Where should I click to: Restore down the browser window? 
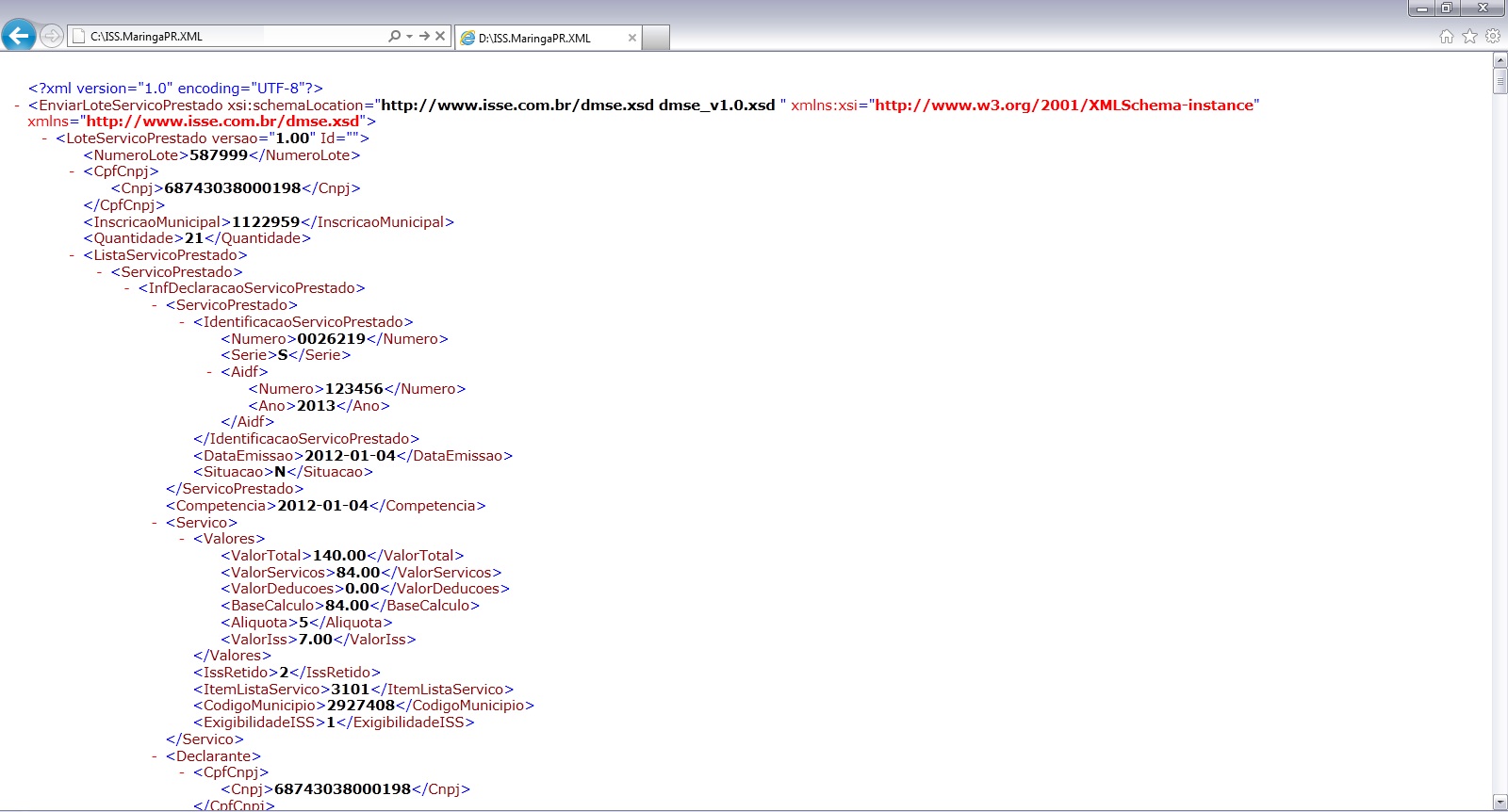tap(1446, 8)
